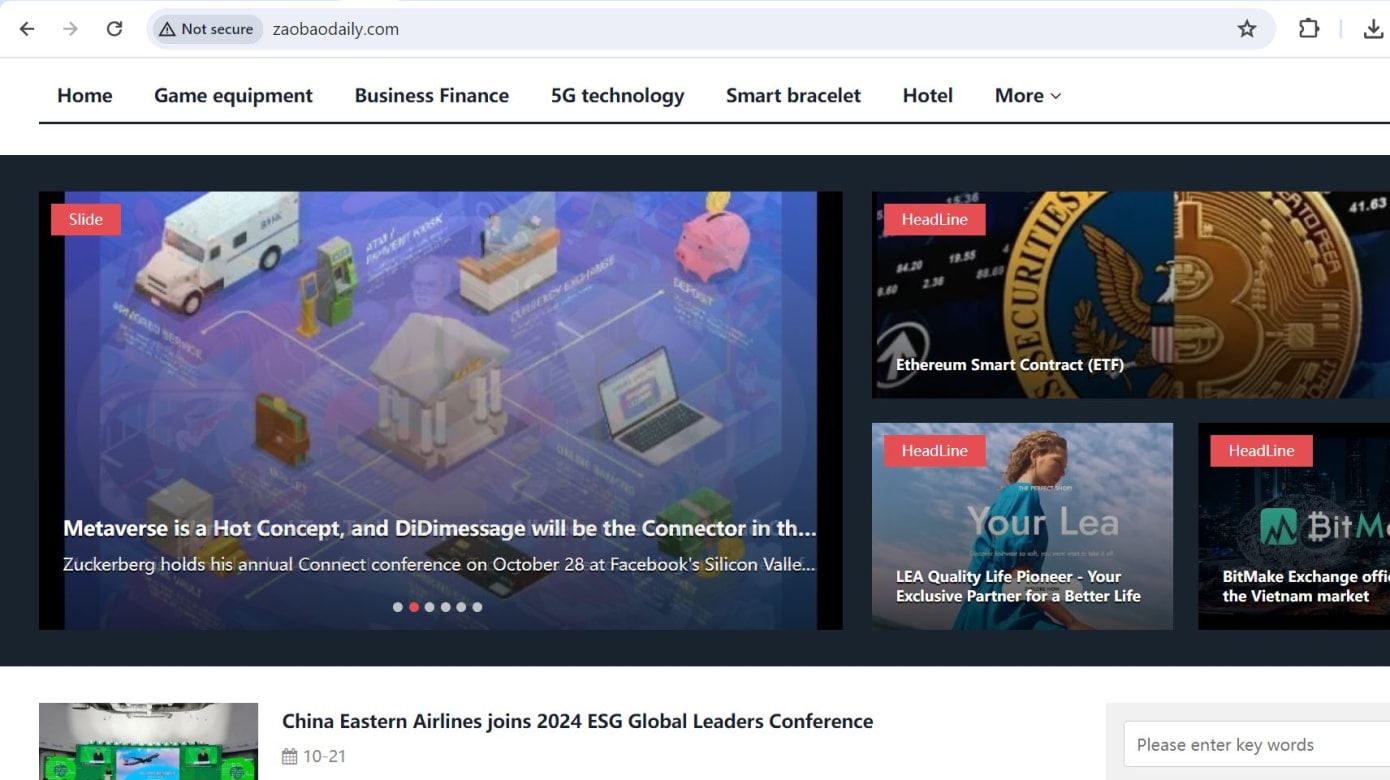Open the Not secure site info badge
The image size is (1390, 780).
pyautogui.click(x=206, y=29)
